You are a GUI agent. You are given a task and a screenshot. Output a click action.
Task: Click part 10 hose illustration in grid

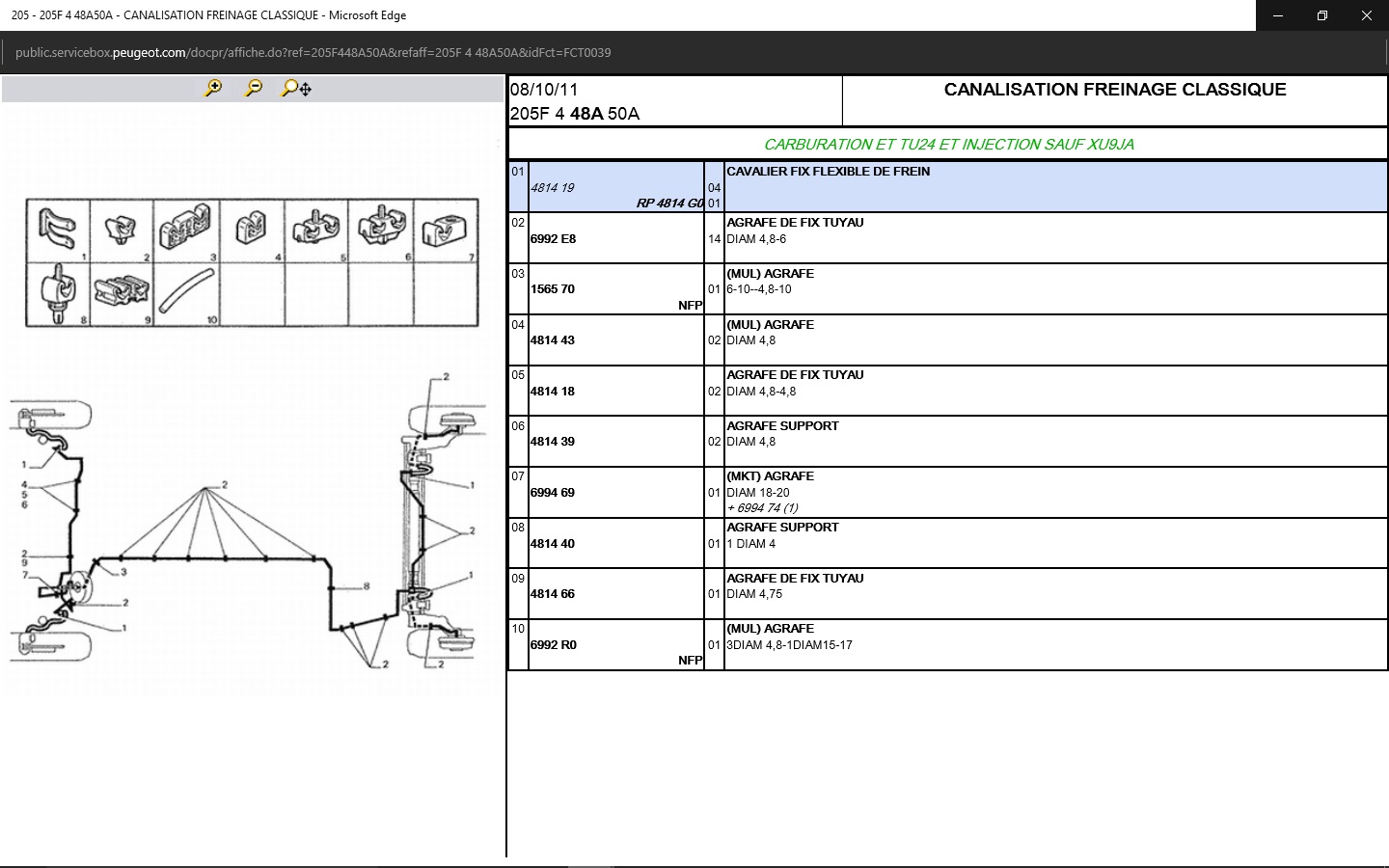[186, 293]
